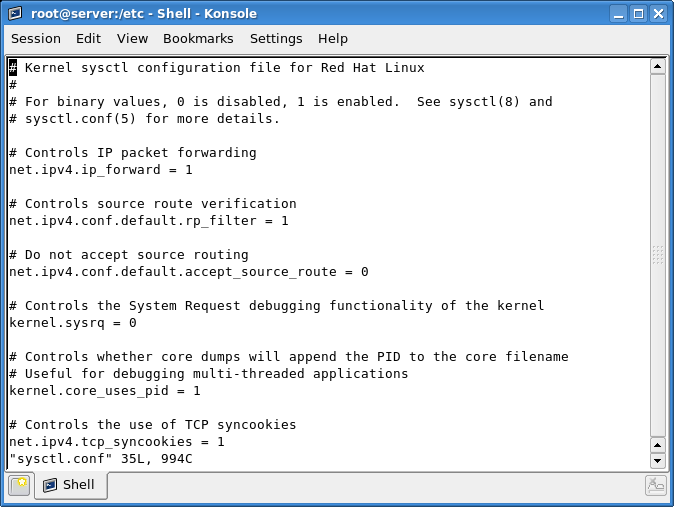The height and width of the screenshot is (507, 674).
Task: Open the Edit menu
Action: (88, 39)
